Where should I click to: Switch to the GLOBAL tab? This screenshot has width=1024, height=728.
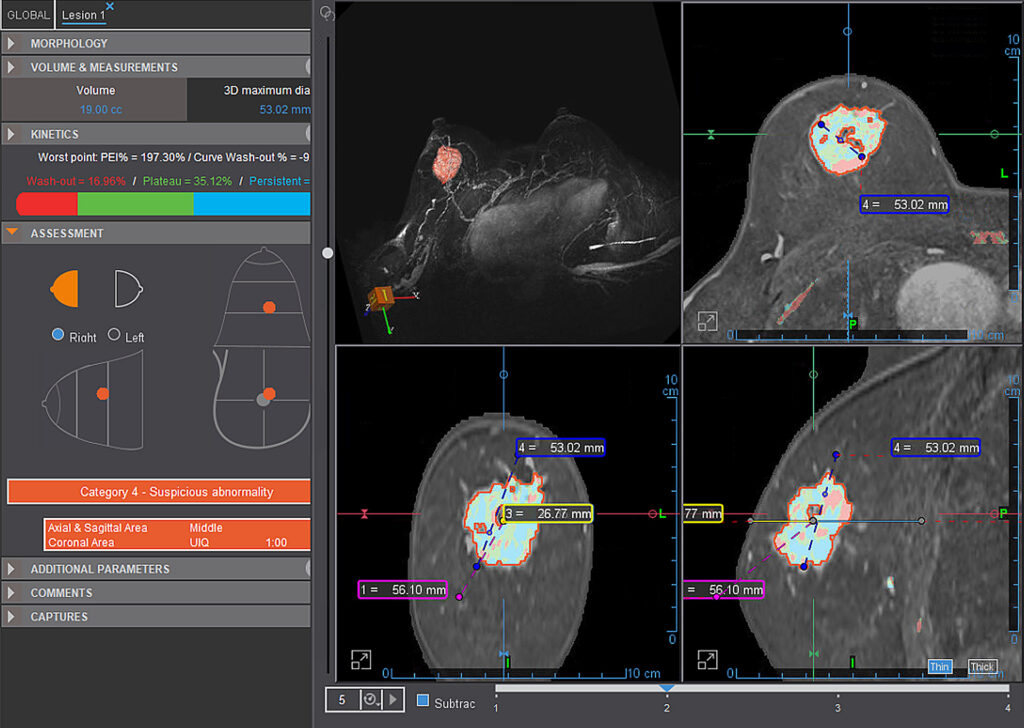26,14
